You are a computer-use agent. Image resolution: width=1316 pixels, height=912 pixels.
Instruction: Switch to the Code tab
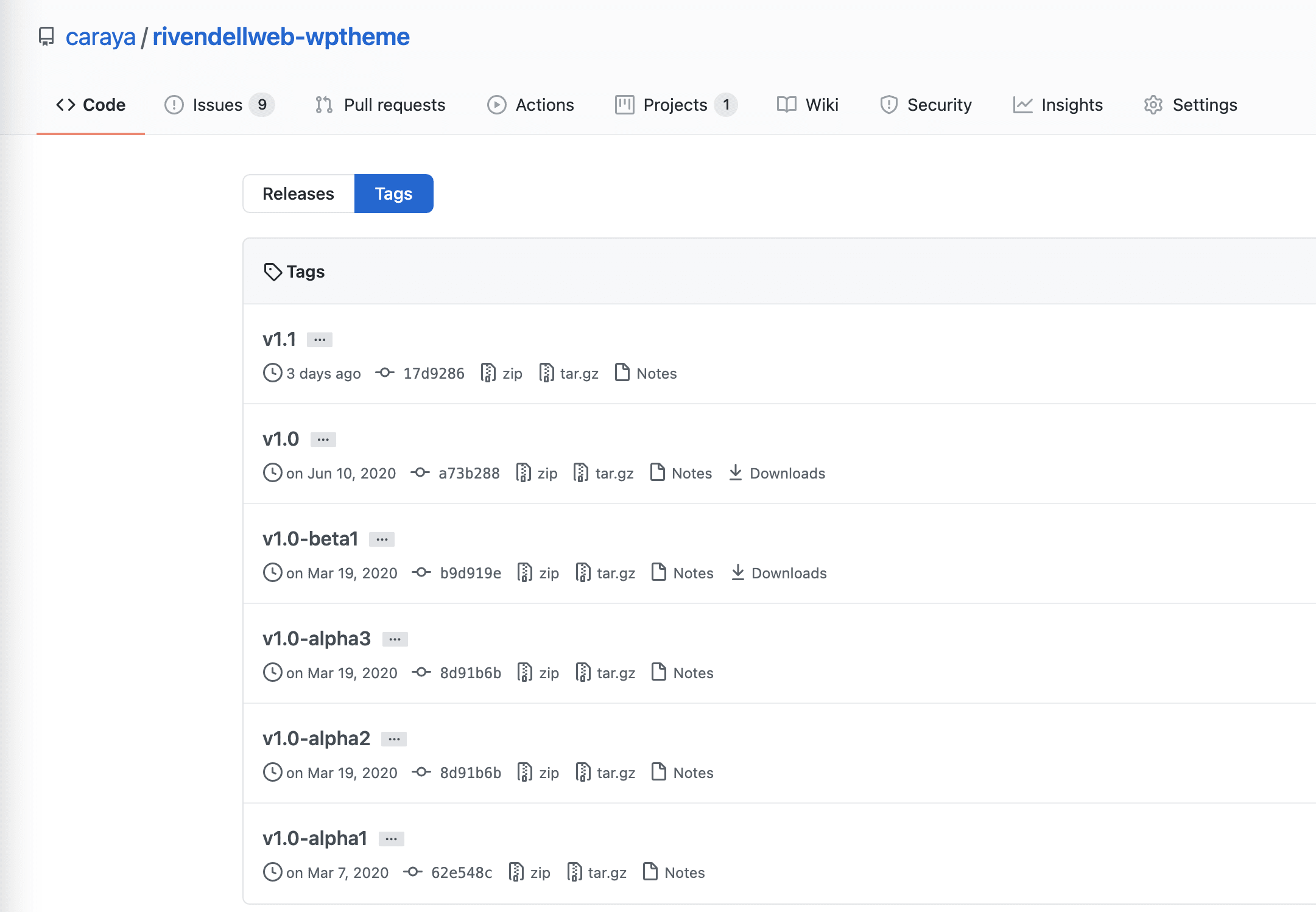click(x=91, y=105)
